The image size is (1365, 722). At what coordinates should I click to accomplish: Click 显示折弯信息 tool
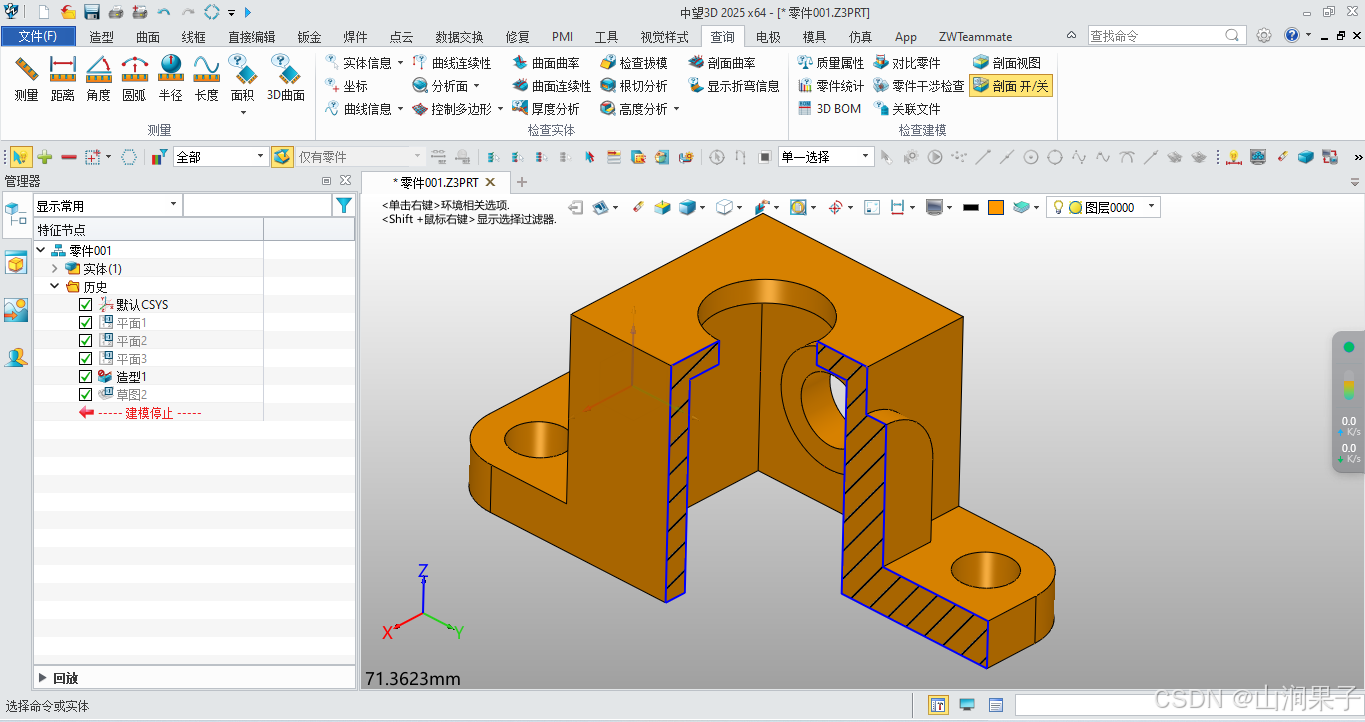(x=734, y=86)
